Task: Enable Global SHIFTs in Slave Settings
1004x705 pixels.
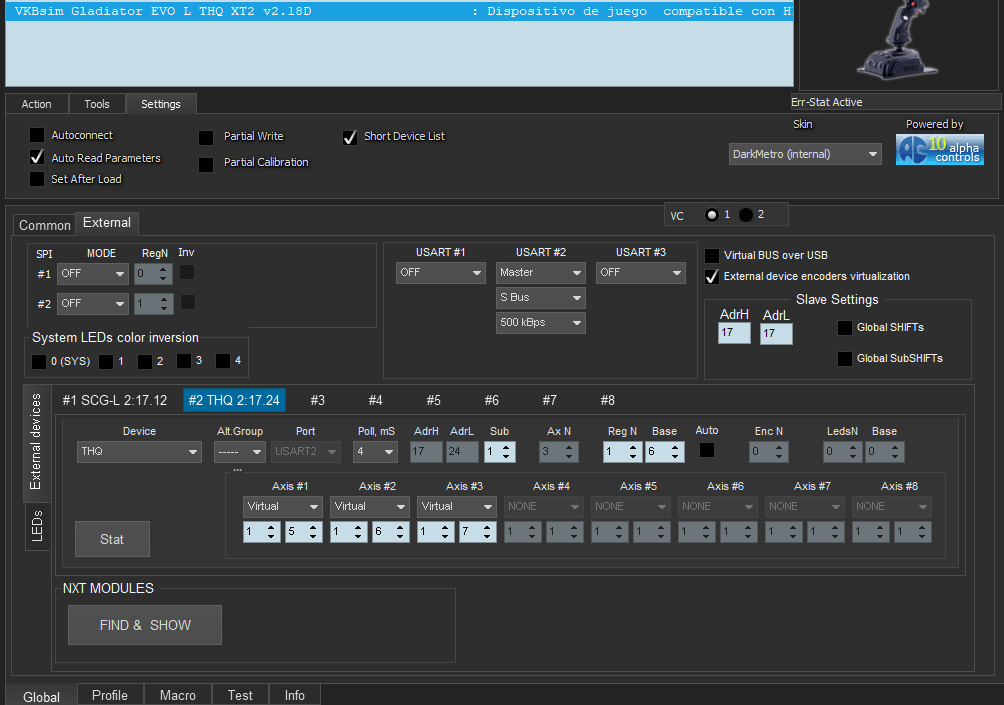Action: click(x=845, y=328)
